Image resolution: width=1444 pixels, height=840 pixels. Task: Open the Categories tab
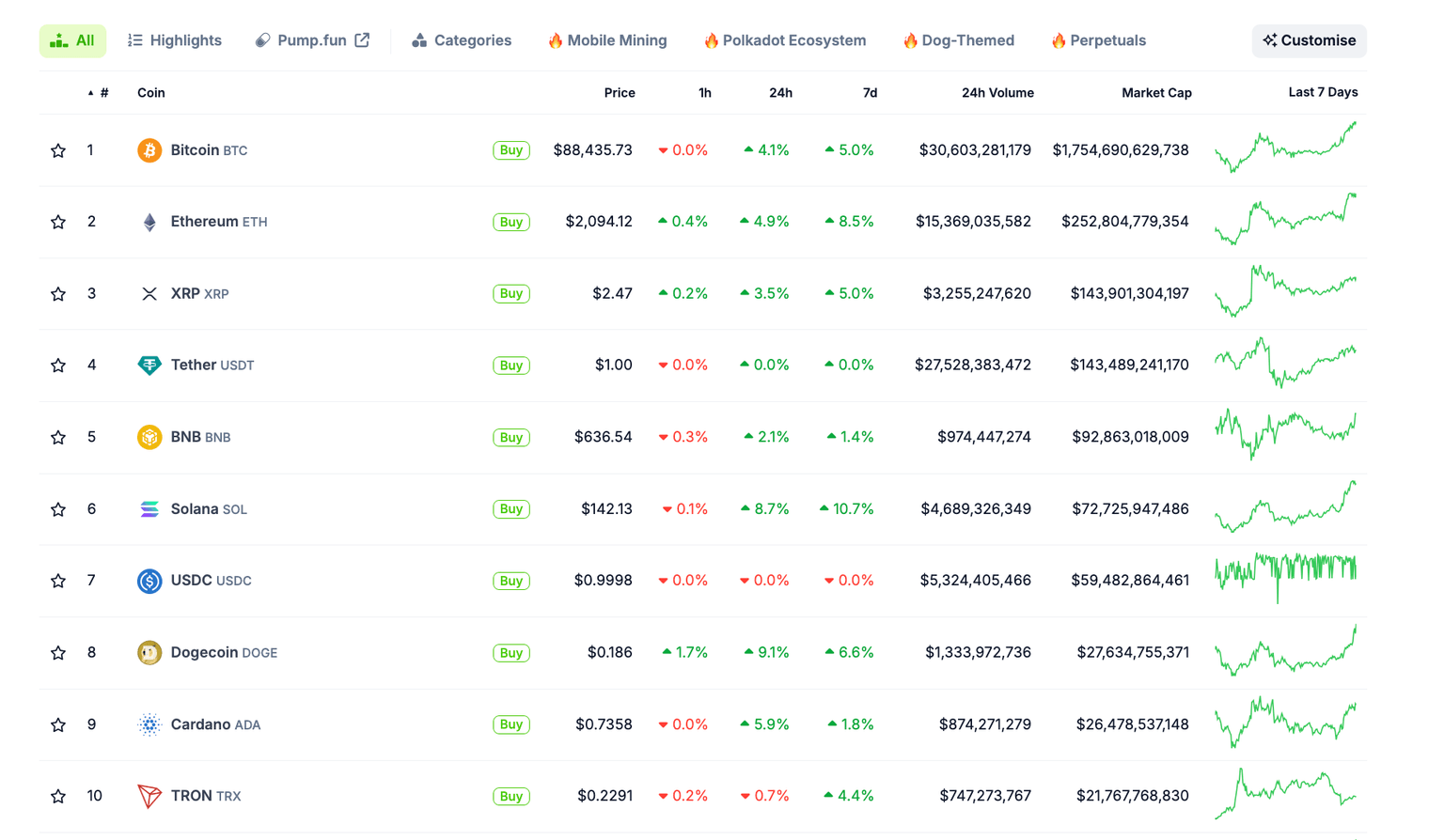coord(462,40)
